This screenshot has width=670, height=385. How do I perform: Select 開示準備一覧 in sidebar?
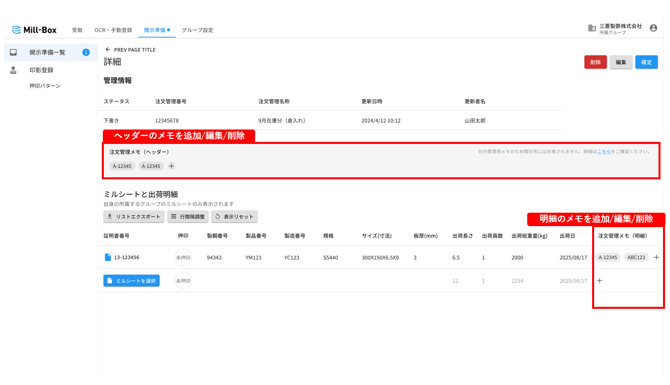coord(50,52)
